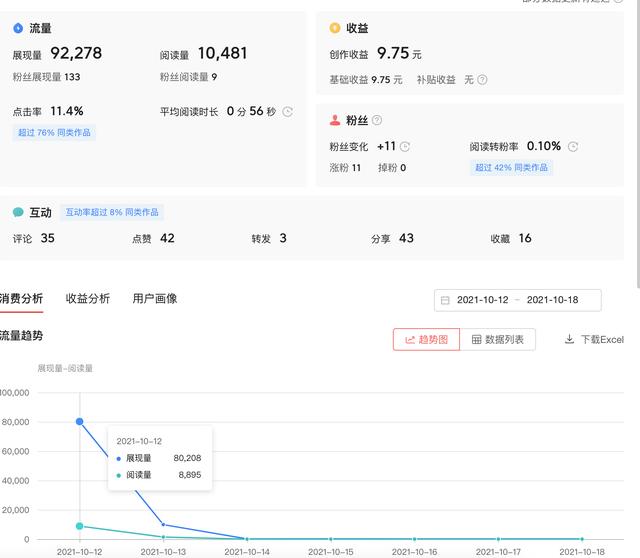Select the 数据列表 view button
640x558 pixels.
coord(498,339)
